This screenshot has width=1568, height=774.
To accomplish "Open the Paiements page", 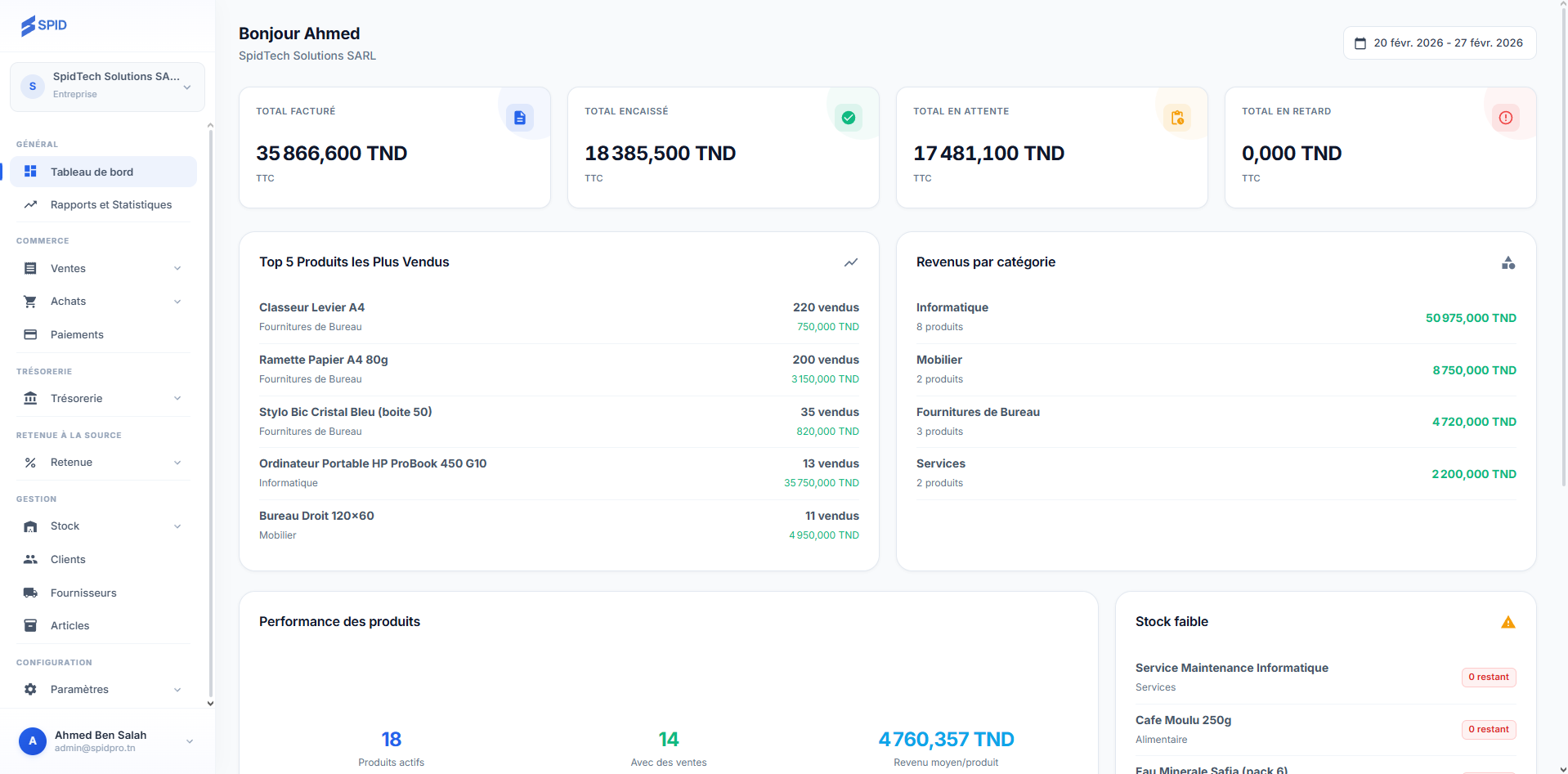I will [x=77, y=335].
